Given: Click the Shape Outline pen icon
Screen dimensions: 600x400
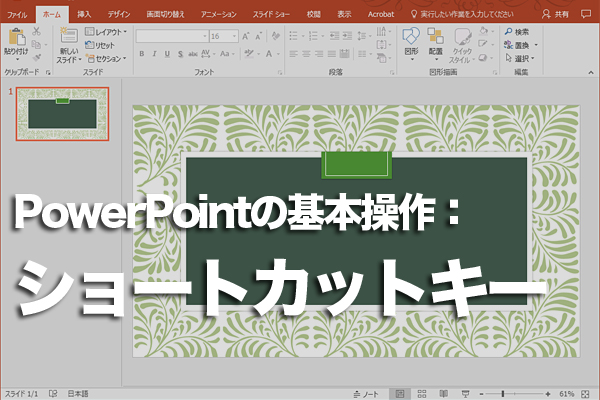Looking at the screenshot, I should coord(483,44).
